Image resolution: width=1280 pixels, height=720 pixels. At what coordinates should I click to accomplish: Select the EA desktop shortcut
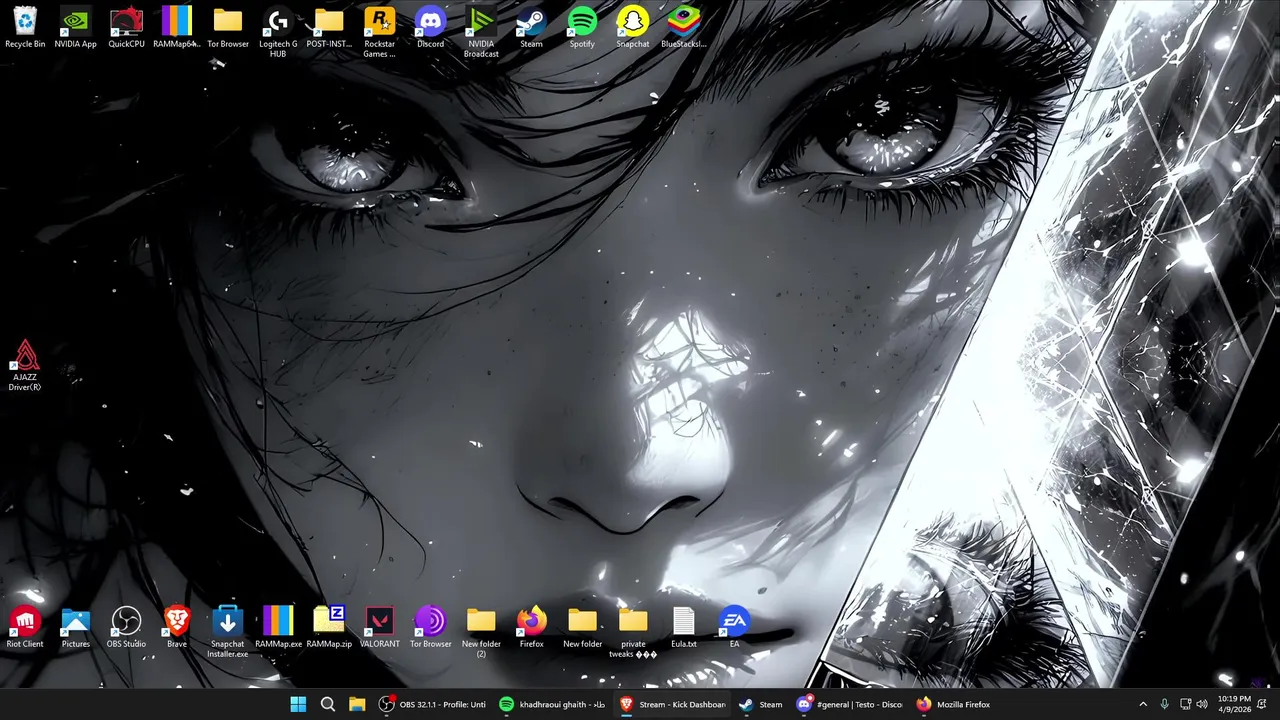(734, 628)
